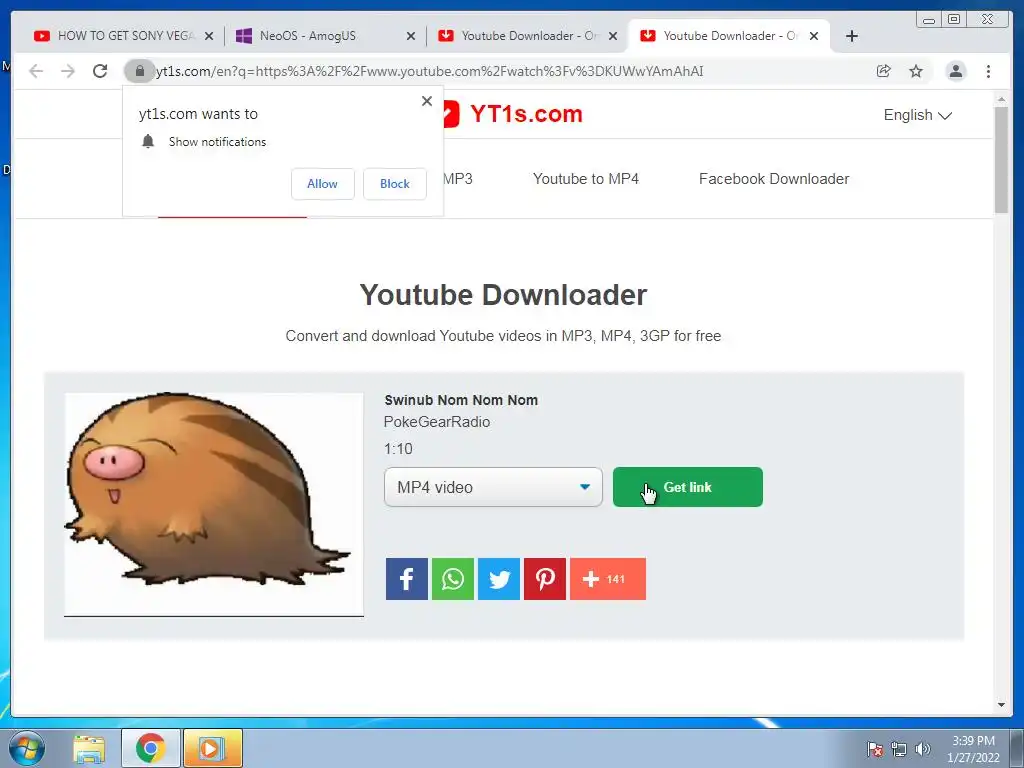Go forward with the browser forward arrow
Screen dimensions: 1024x768
tap(68, 71)
